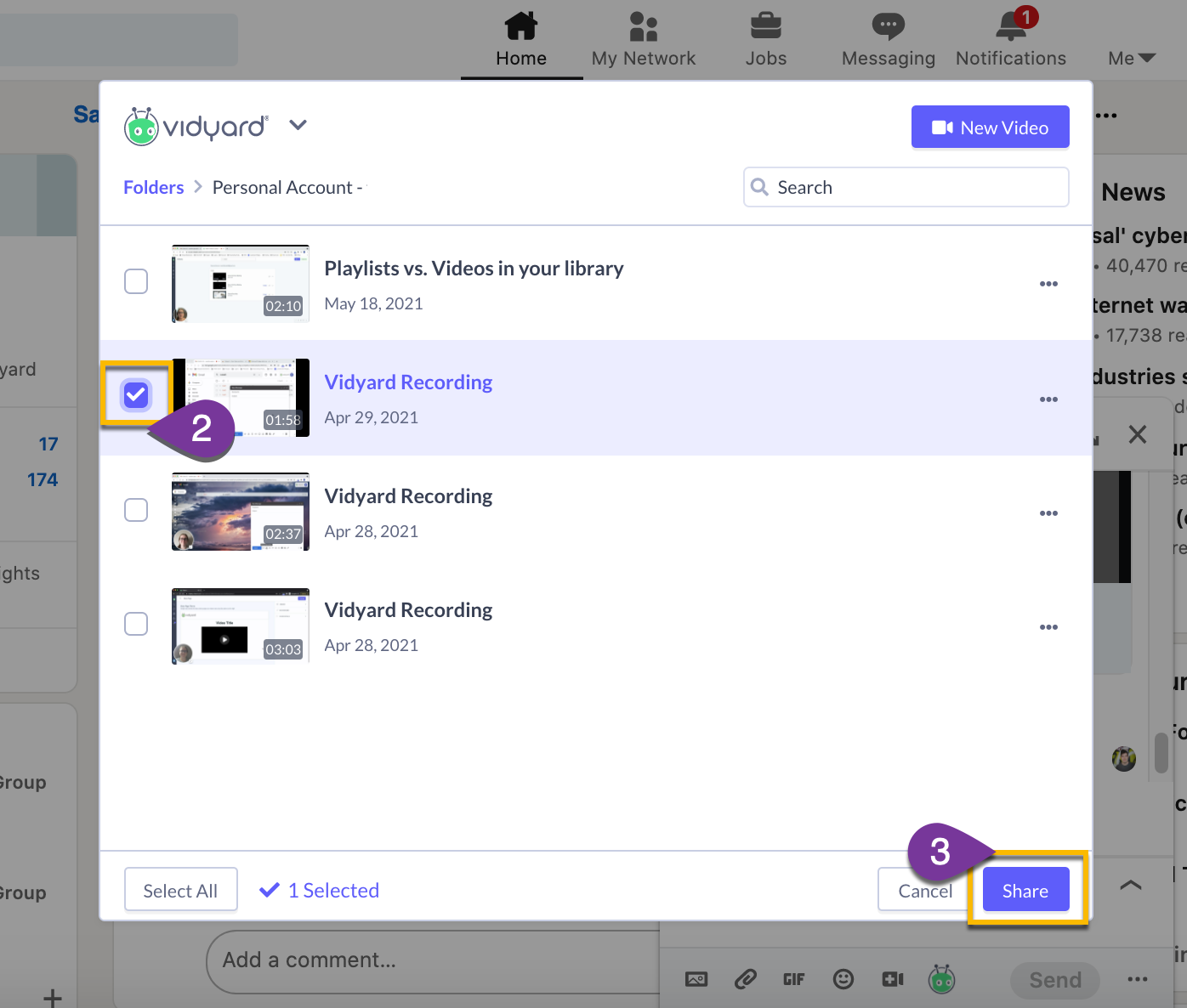
Task: Open the Jobs section
Action: click(766, 40)
